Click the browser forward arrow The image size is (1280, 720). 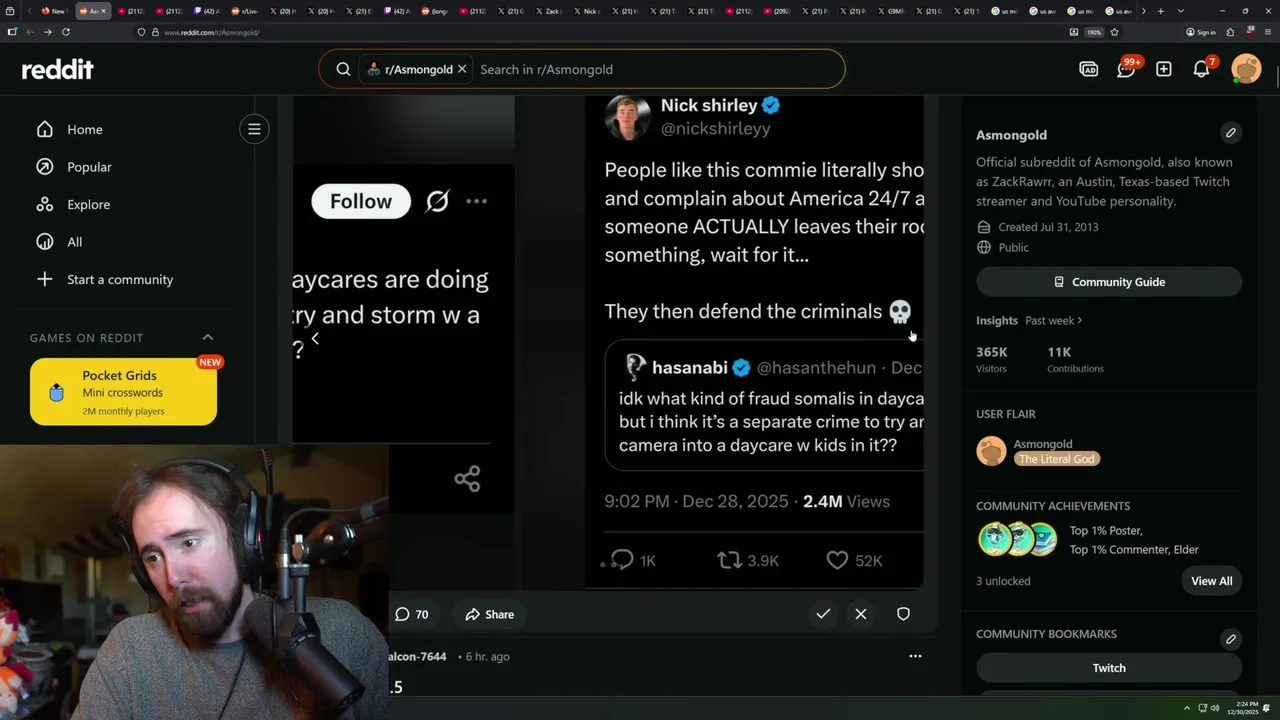click(47, 32)
